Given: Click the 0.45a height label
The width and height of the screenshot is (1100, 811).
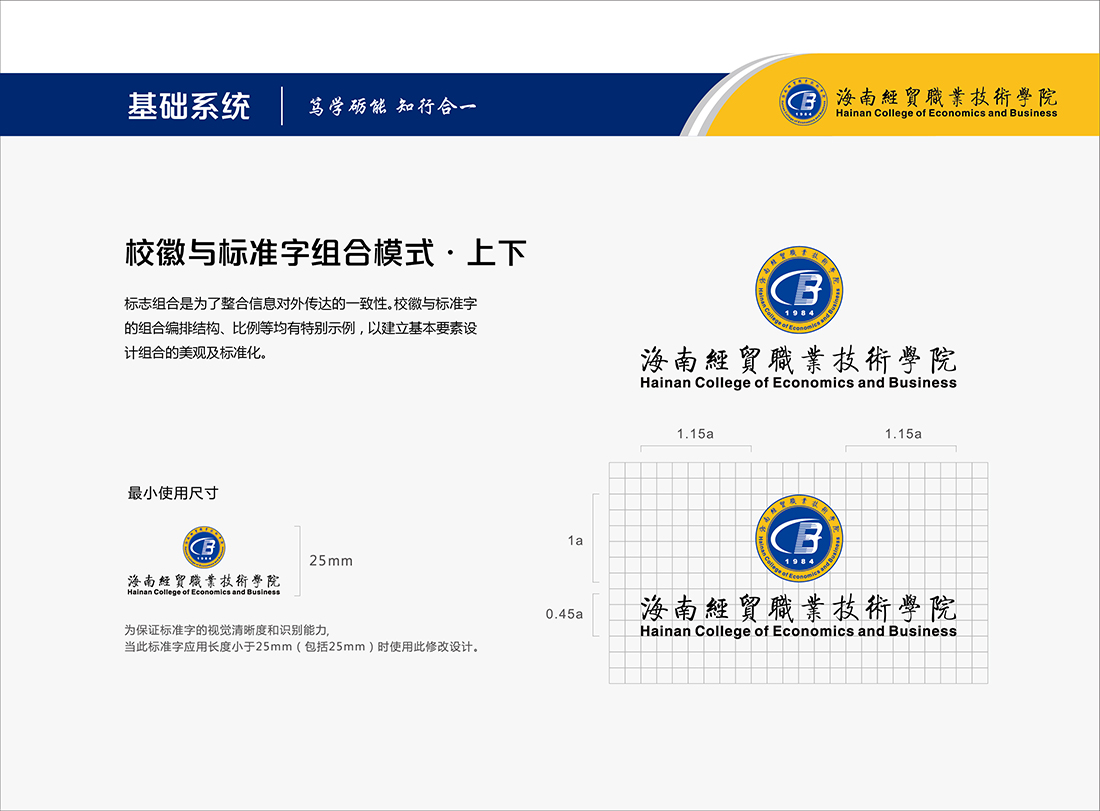Looking at the screenshot, I should [x=564, y=614].
